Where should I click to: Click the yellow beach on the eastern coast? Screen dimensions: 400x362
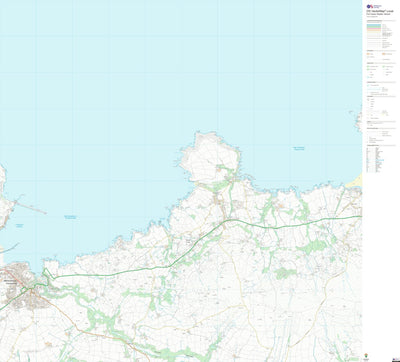(x=355, y=181)
